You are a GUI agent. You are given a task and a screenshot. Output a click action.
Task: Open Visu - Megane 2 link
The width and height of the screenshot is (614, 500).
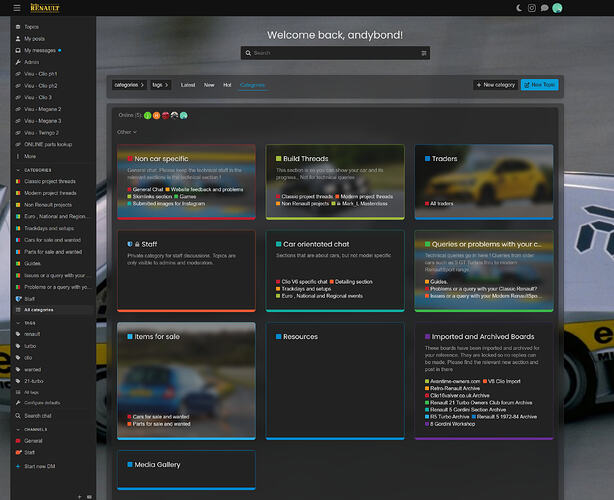(x=42, y=109)
